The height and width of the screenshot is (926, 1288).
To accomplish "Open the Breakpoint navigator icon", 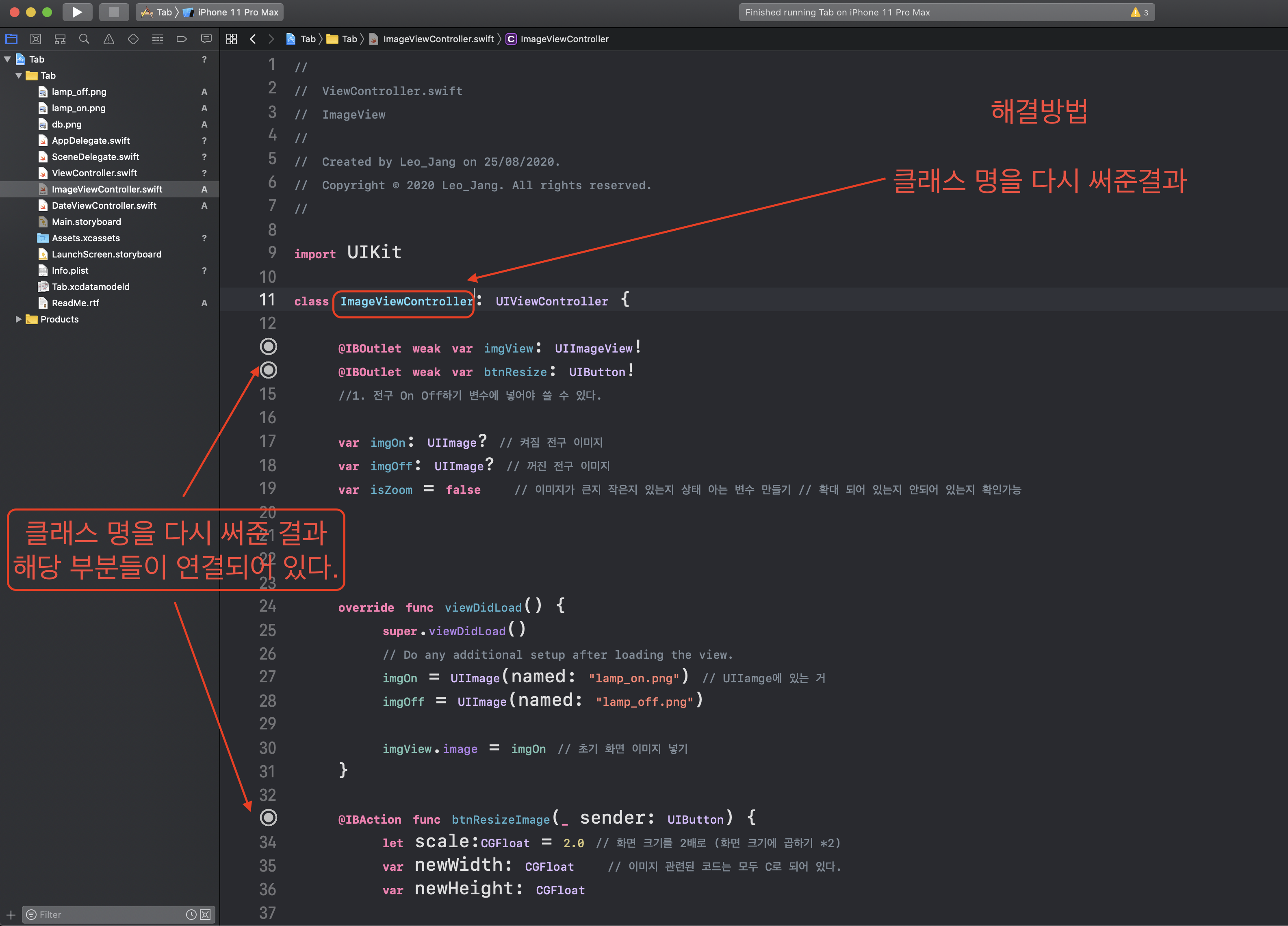I will click(182, 39).
